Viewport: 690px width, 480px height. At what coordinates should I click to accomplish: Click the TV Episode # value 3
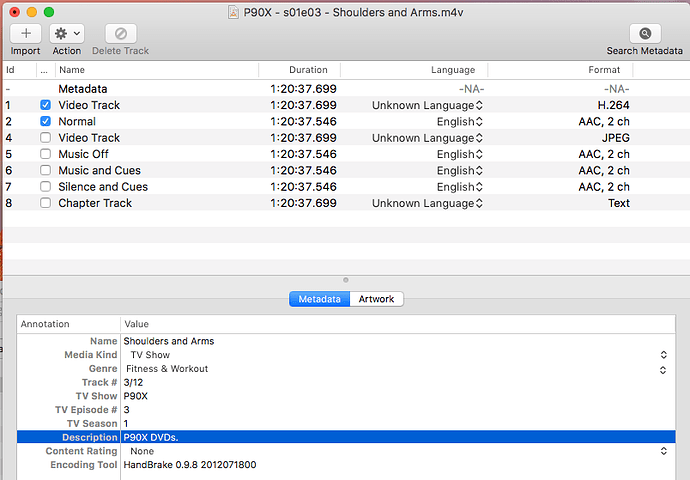coord(126,410)
